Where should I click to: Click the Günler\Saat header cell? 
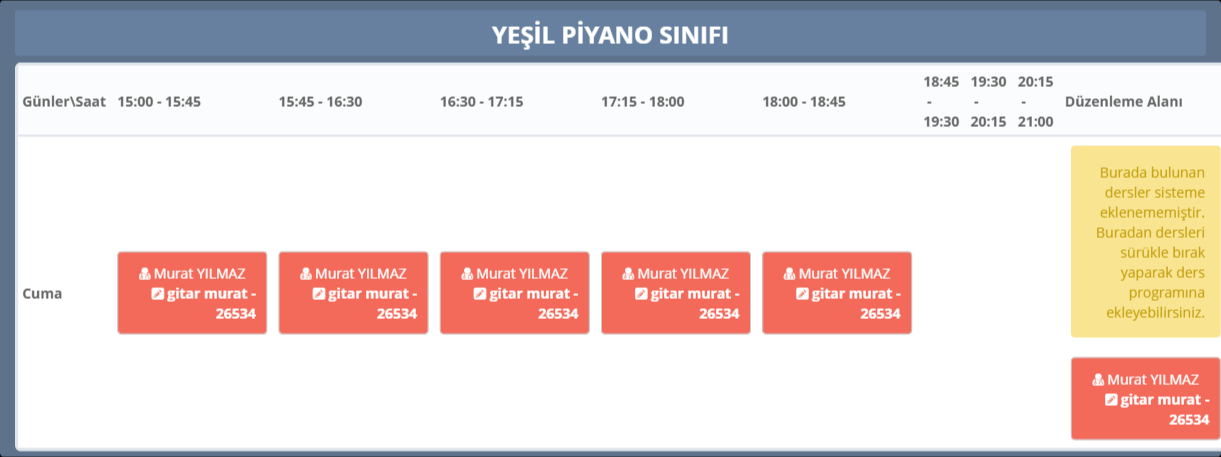tap(64, 101)
